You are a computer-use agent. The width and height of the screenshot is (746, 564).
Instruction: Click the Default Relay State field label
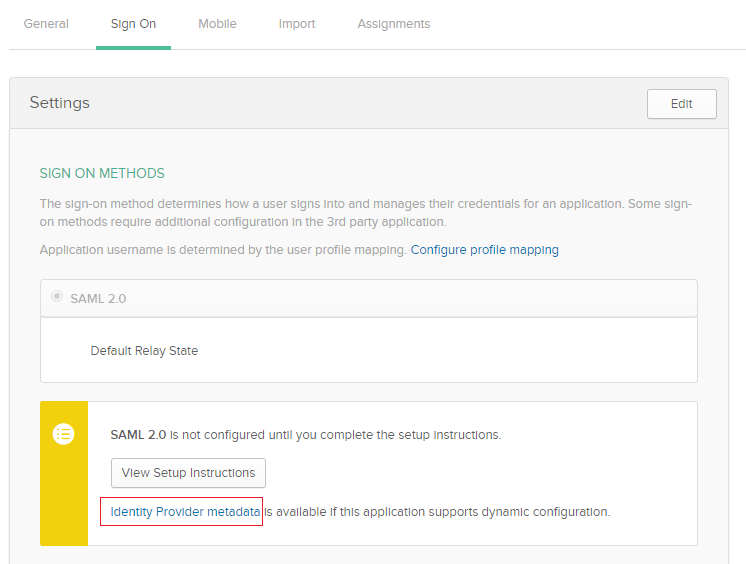coord(144,351)
